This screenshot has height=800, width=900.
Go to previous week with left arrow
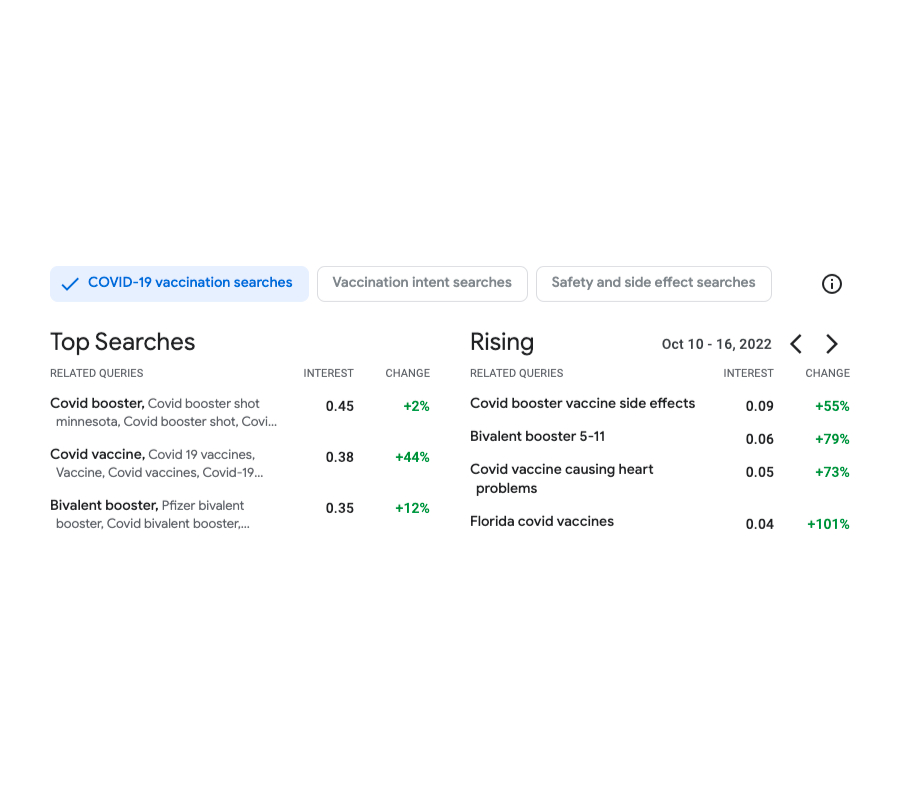pyautogui.click(x=796, y=344)
